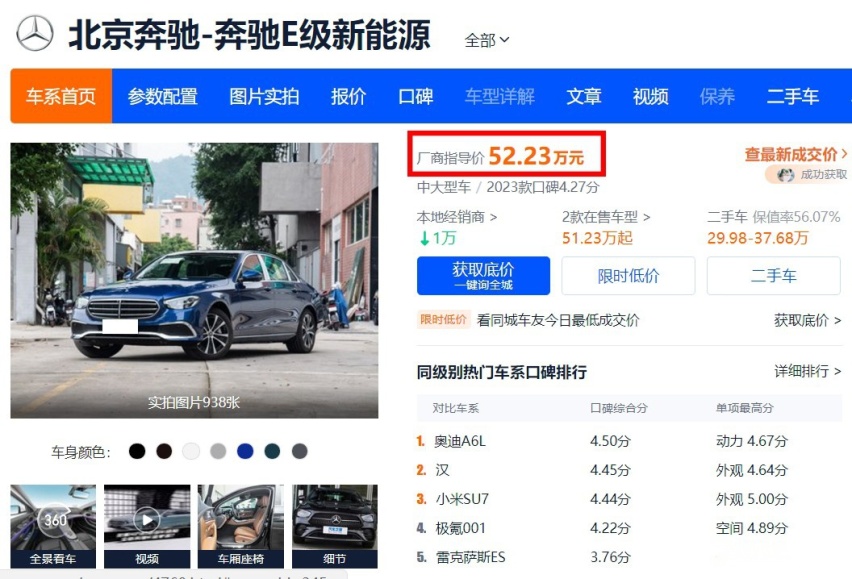Image resolution: width=852 pixels, height=579 pixels.
Task: Open 本地经销商 link
Action: point(456,217)
